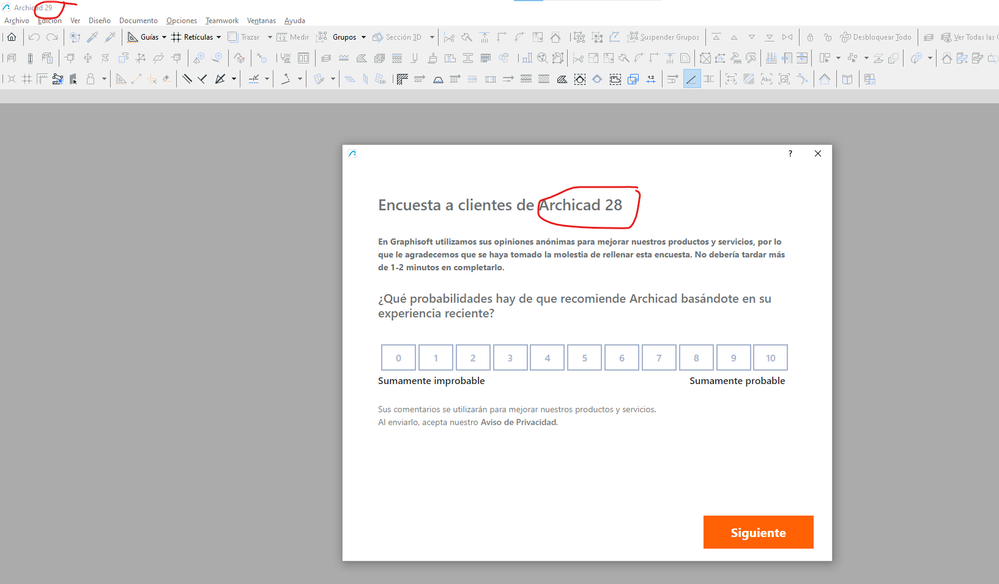Click the highlighted diagonal line icon

pos(692,79)
